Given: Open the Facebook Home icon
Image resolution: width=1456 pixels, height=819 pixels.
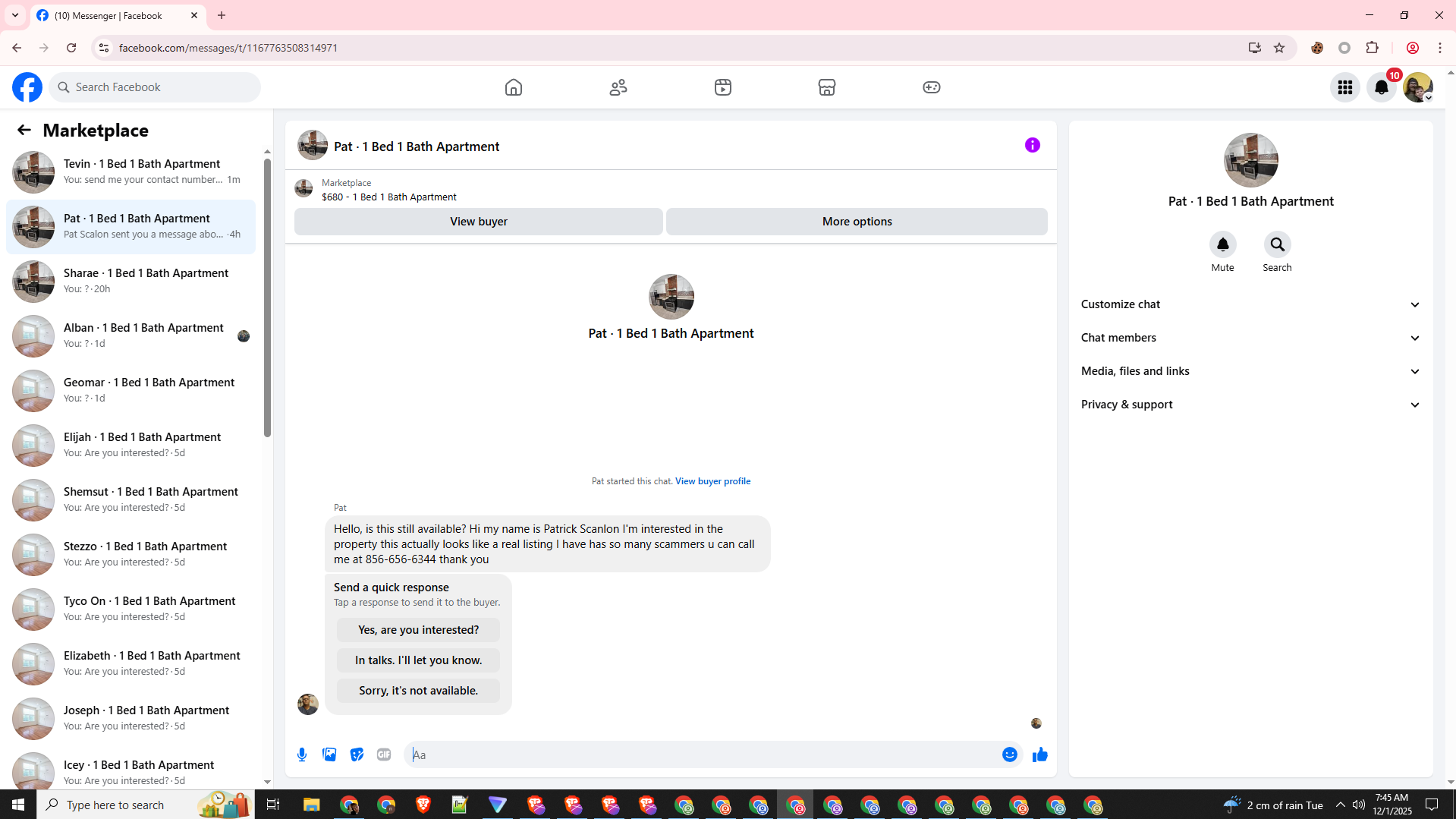Looking at the screenshot, I should [x=514, y=87].
